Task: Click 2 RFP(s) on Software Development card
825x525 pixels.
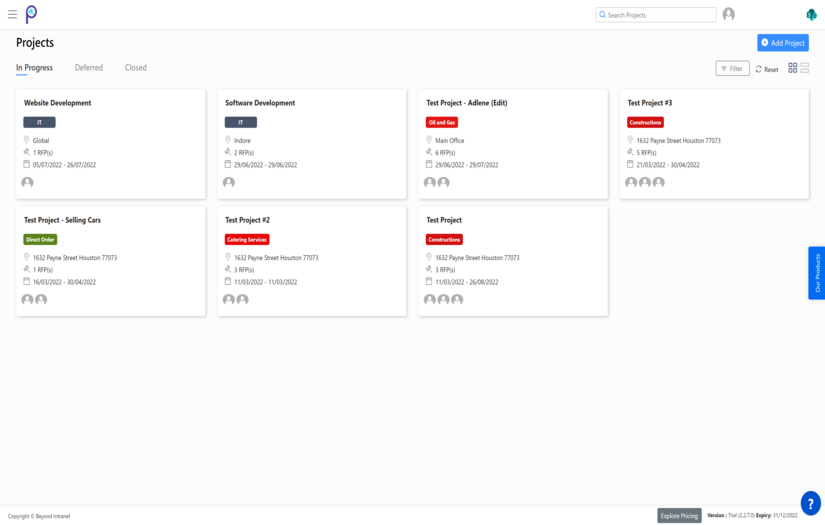Action: (x=244, y=153)
